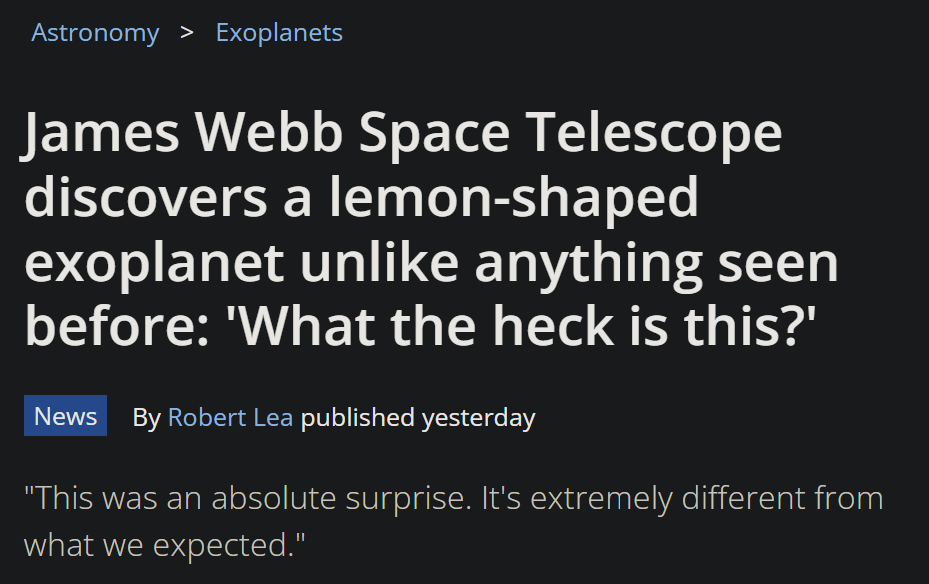Click the "By" label before the author name
This screenshot has height=584, width=929.
coord(146,417)
